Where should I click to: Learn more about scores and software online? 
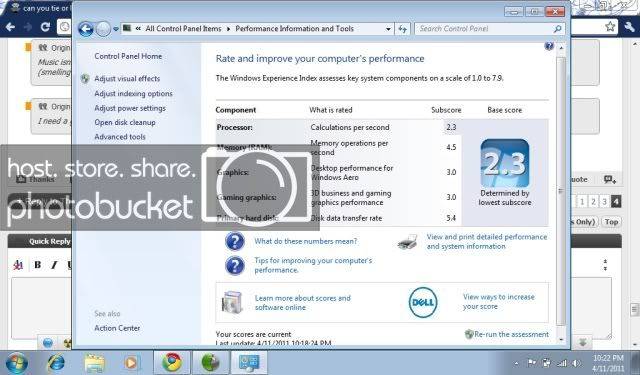click(x=302, y=303)
